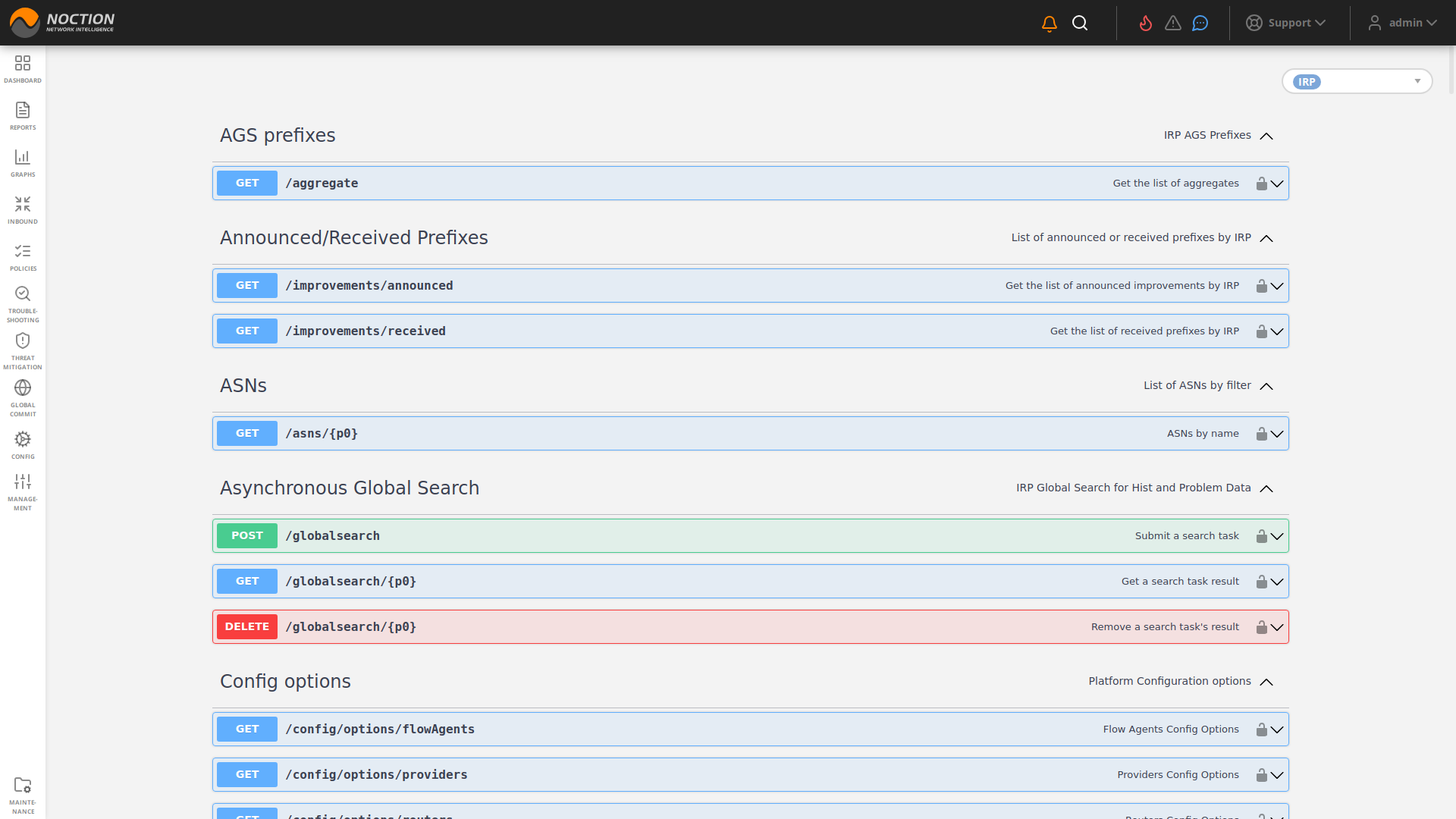Open the admin account menu
This screenshot has width=1456, height=819.
(1401, 23)
